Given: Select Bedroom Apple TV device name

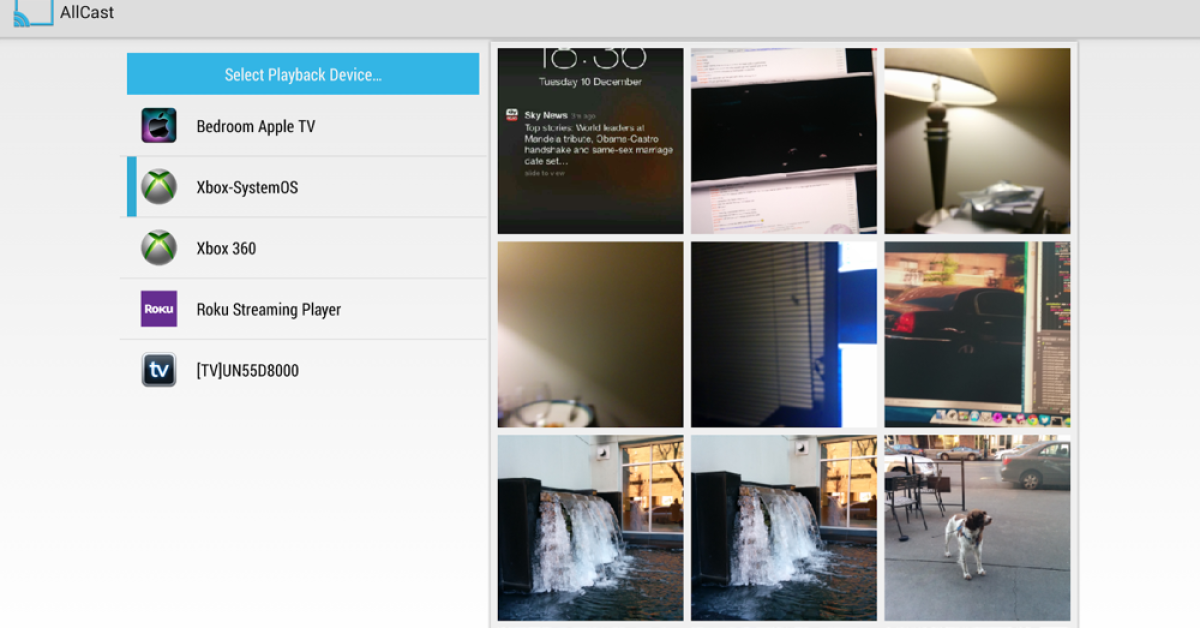Looking at the screenshot, I should (256, 127).
